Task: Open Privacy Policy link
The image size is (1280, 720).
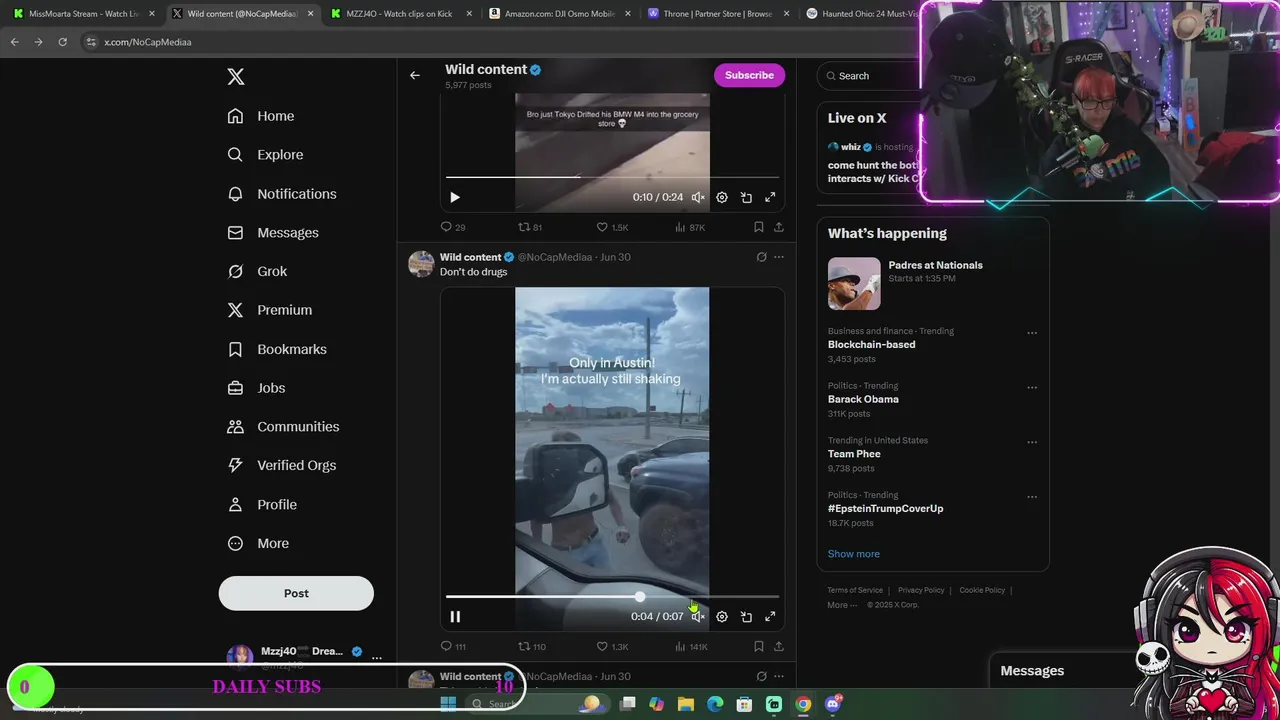Action: [x=921, y=590]
